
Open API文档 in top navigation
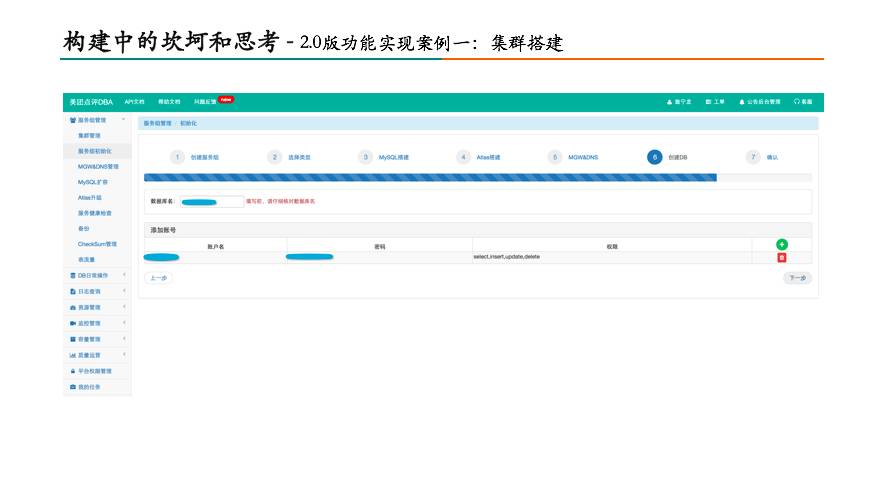[x=134, y=102]
